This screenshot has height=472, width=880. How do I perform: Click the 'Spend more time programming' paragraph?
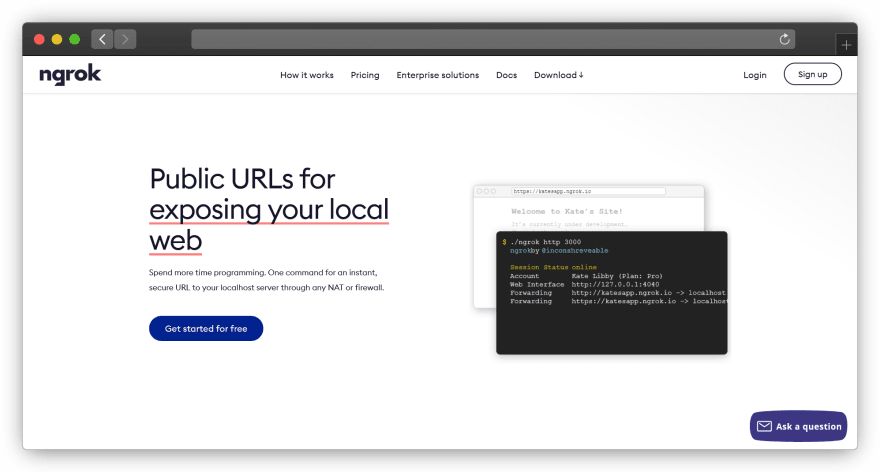[267, 279]
